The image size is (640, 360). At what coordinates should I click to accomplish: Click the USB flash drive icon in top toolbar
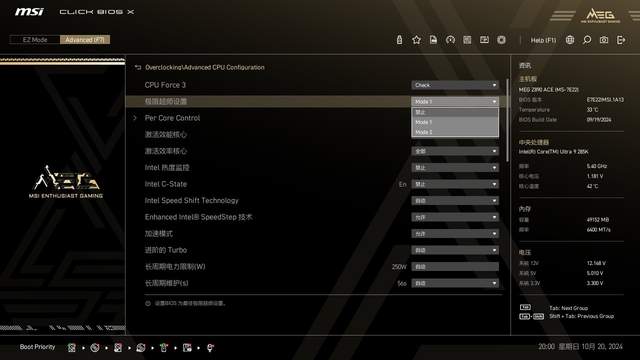point(399,40)
